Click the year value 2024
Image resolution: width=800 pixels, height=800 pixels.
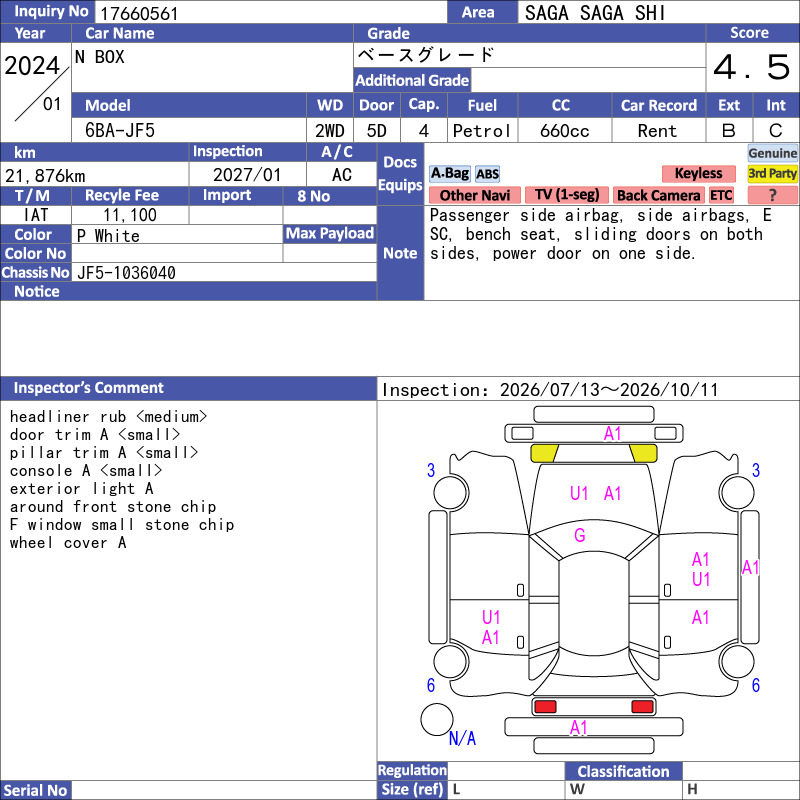tap(32, 65)
